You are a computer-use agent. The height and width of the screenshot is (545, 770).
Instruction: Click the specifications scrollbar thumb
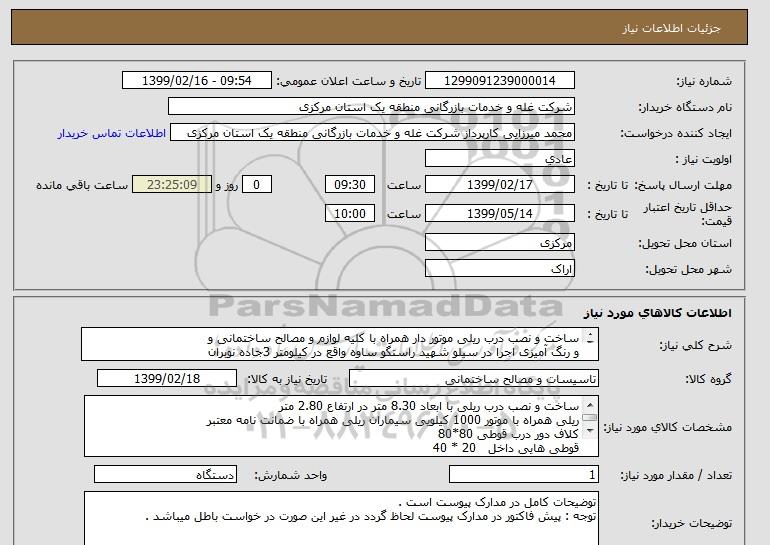click(590, 417)
